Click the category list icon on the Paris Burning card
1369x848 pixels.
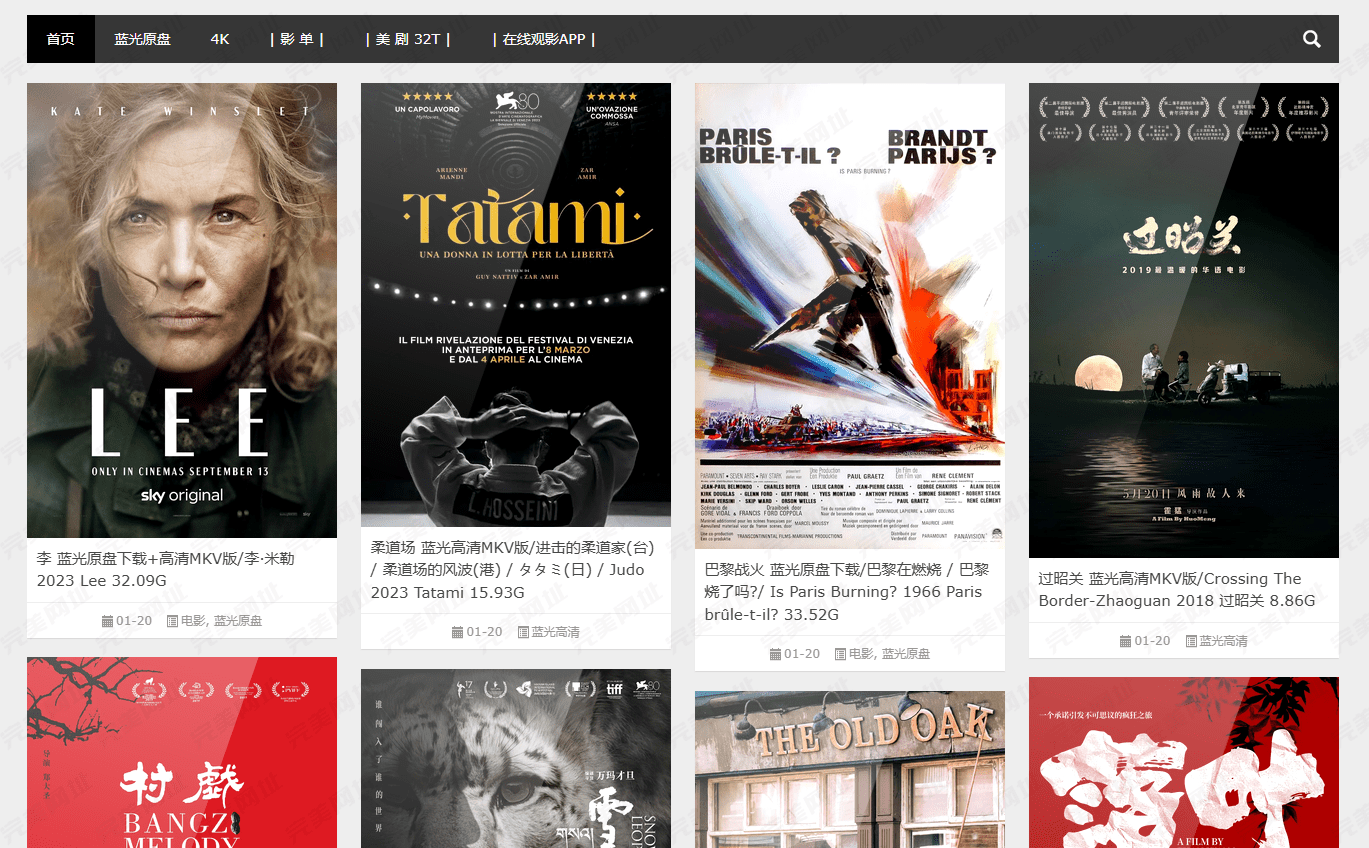840,654
